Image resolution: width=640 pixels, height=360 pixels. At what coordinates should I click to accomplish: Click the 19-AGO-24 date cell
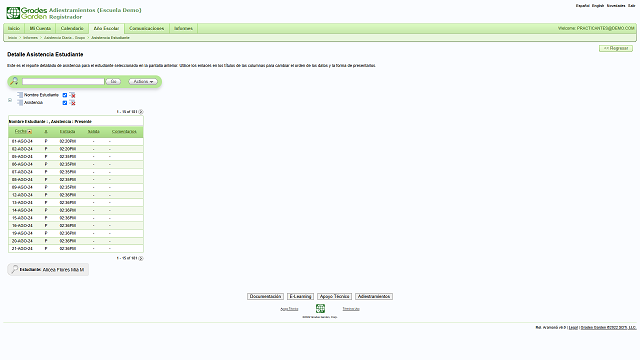(22, 233)
